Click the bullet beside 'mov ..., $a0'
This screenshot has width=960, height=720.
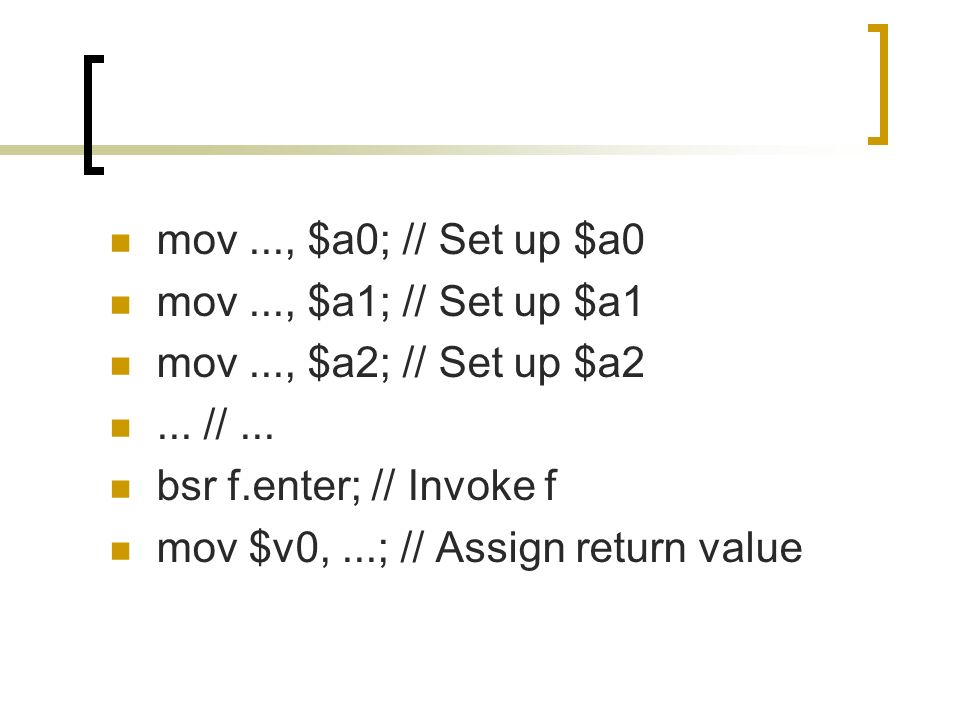point(121,243)
